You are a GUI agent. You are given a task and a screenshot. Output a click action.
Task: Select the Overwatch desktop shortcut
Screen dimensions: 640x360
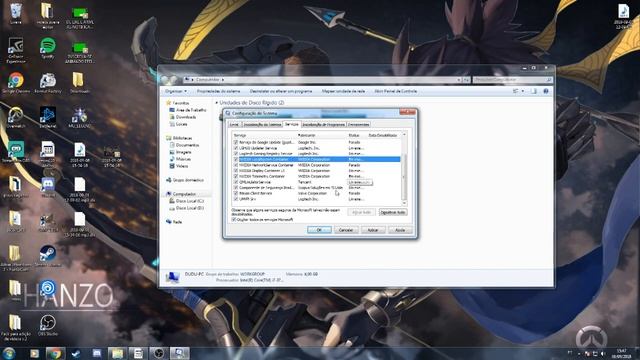pos(16,117)
